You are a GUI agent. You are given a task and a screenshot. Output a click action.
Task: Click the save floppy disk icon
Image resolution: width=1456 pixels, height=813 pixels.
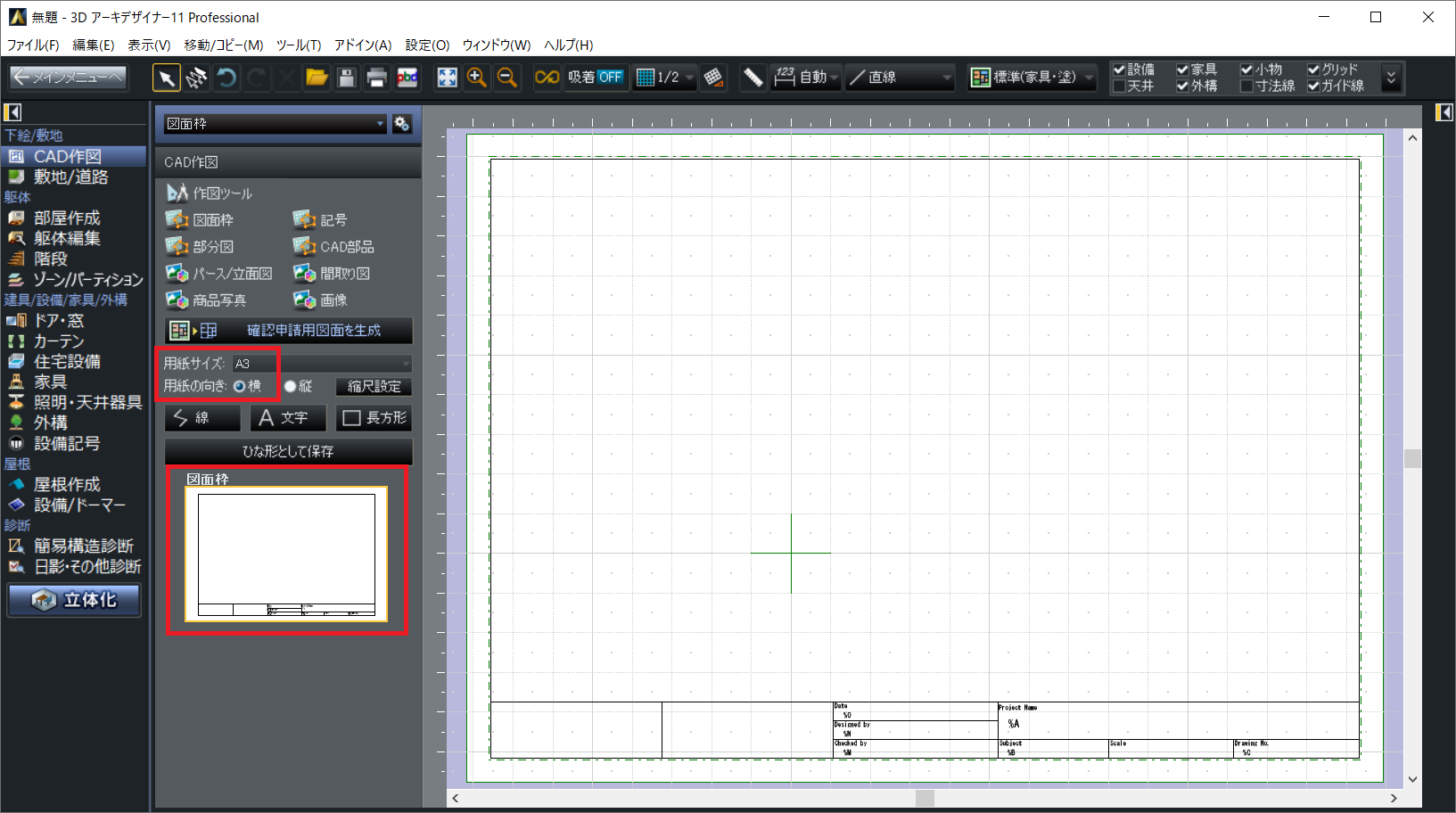pos(347,78)
